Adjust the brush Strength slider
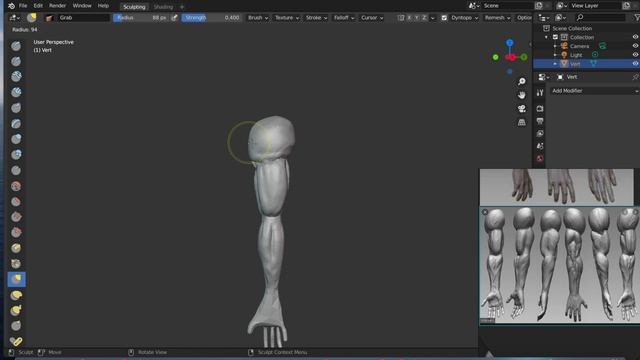This screenshot has width=640, height=360. (x=212, y=18)
